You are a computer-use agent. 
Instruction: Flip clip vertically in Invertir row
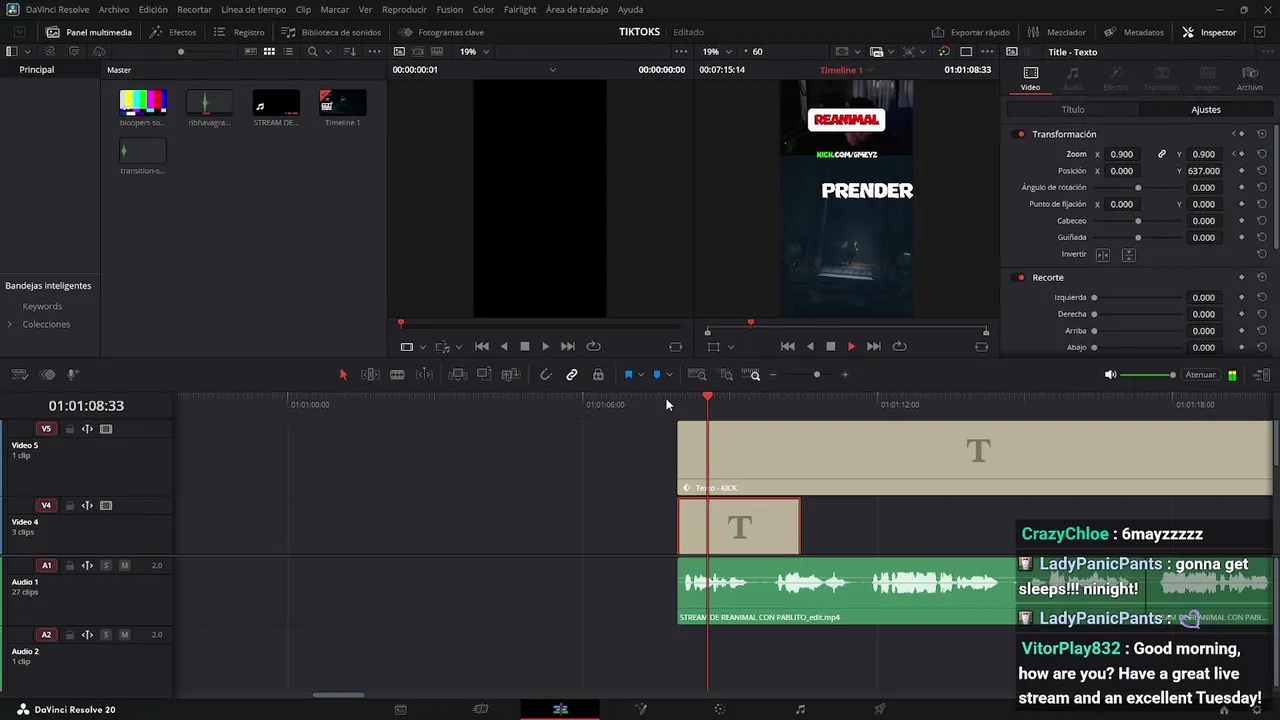tap(1128, 255)
